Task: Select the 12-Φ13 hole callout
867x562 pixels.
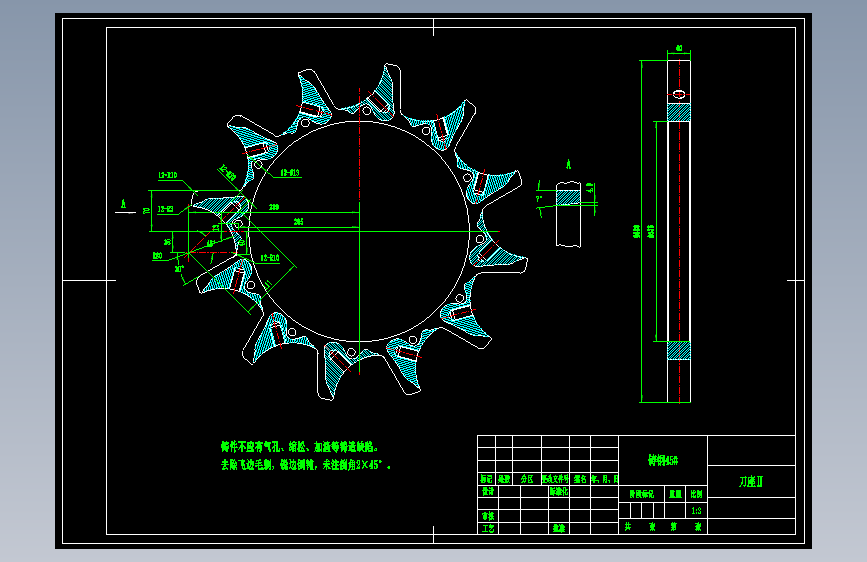Action: point(290,173)
